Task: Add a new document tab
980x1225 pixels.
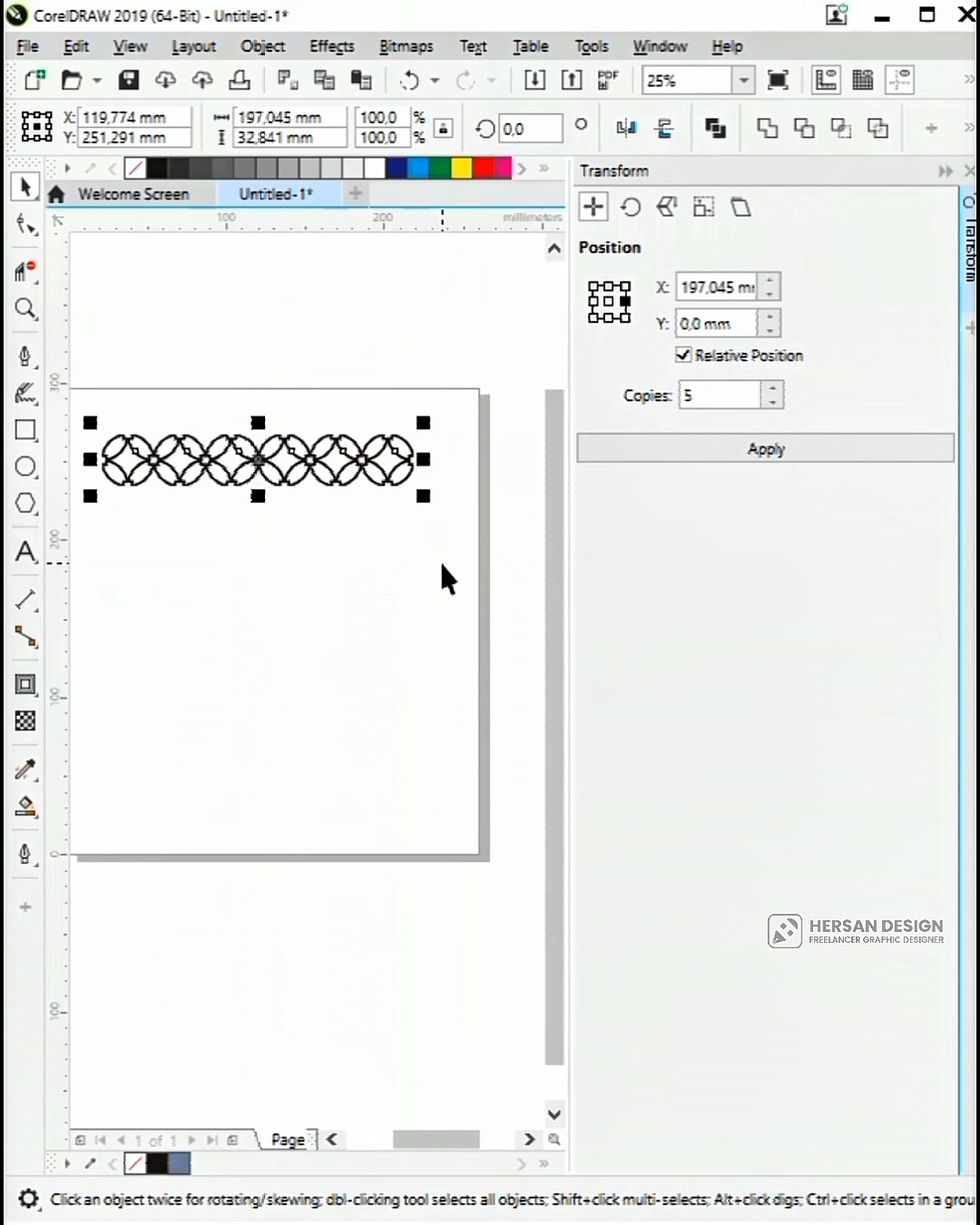Action: coord(356,192)
